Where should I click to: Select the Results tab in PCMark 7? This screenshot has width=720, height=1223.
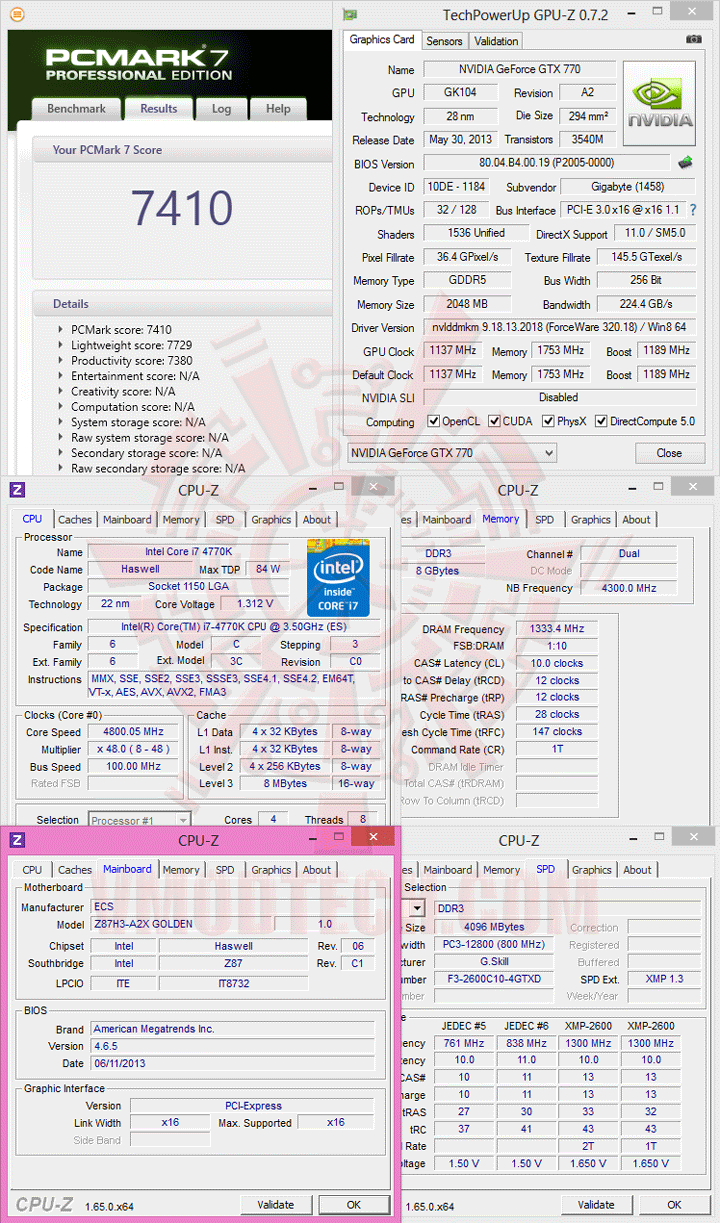pos(158,109)
